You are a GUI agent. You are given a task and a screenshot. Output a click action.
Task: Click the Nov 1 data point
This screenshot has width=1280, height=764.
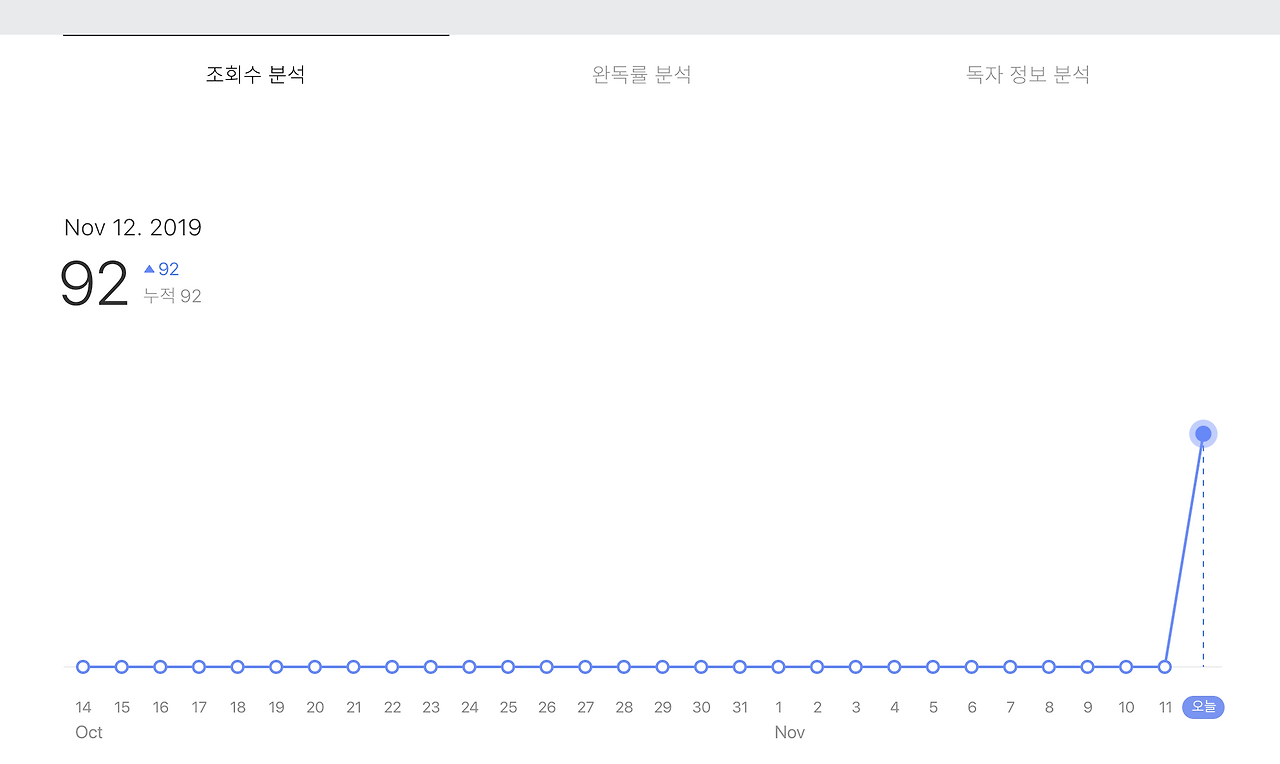(x=779, y=666)
